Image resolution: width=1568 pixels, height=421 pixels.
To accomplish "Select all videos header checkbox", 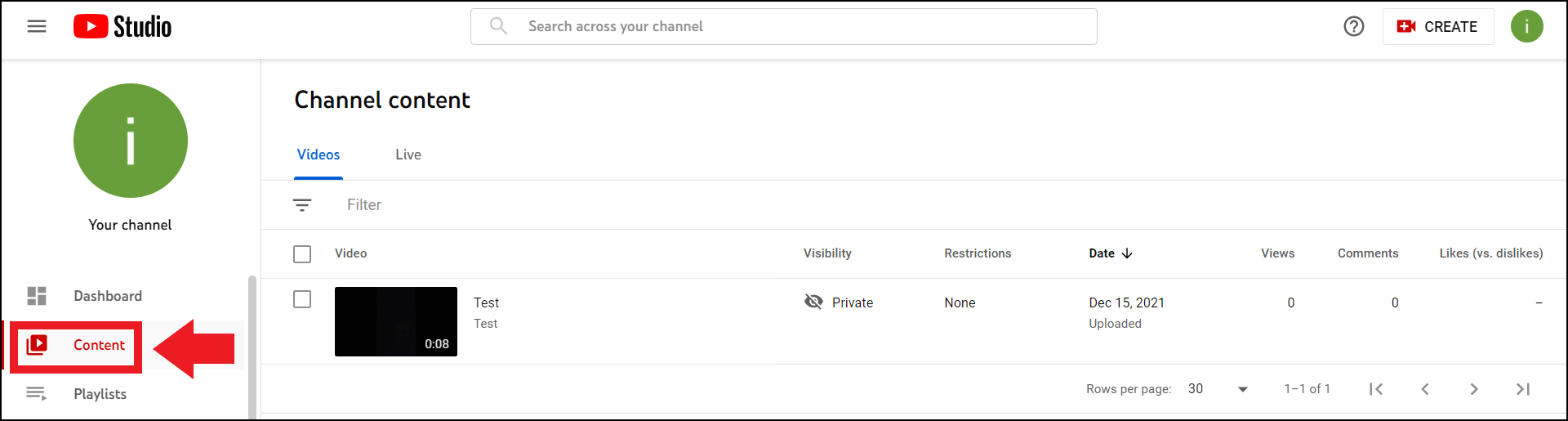I will pyautogui.click(x=302, y=254).
